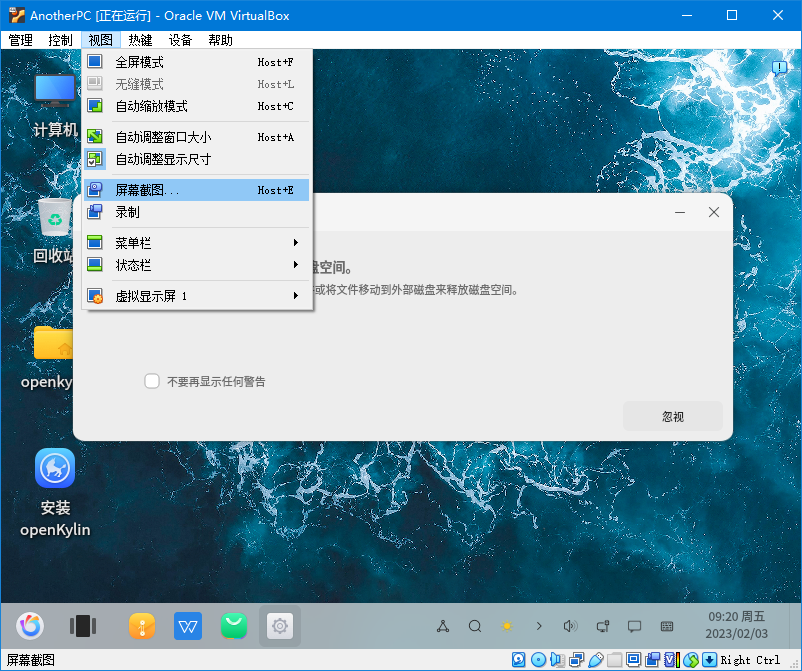Toggle 自动缩放模式 scaled mode

pyautogui.click(x=197, y=106)
